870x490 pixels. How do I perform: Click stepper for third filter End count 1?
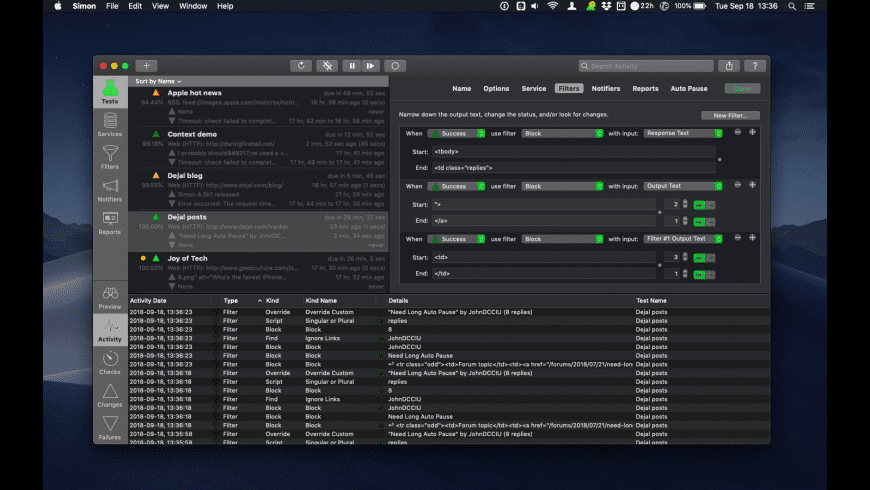(x=685, y=274)
